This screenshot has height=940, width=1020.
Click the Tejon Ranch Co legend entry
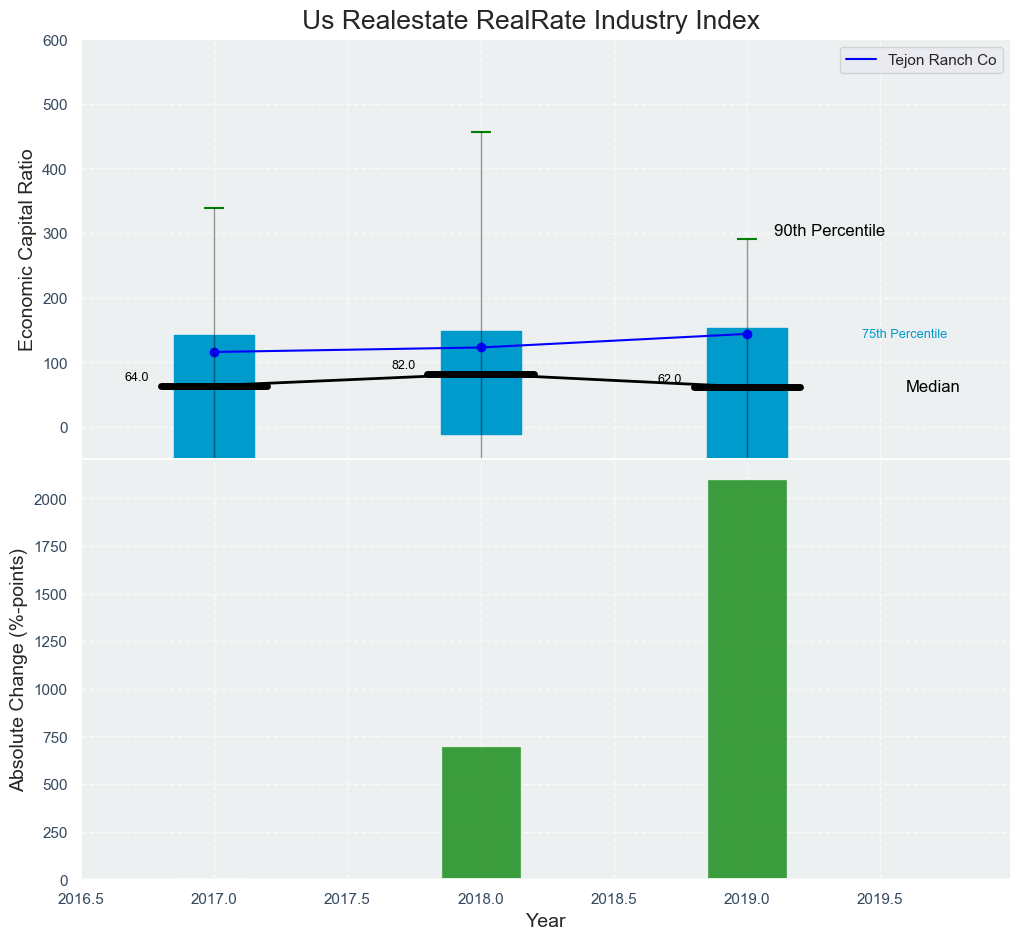[941, 60]
